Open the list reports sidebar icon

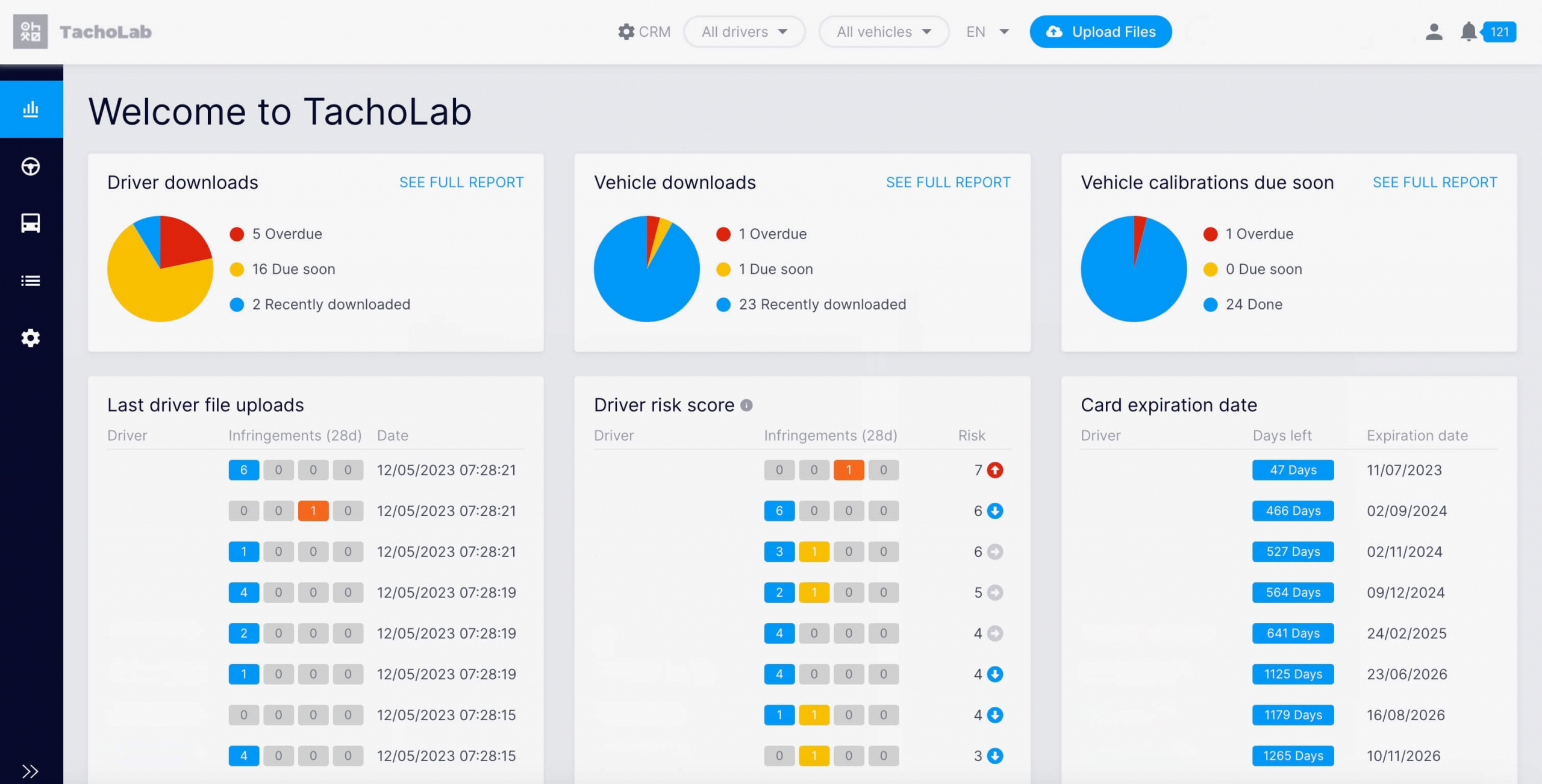[x=31, y=281]
